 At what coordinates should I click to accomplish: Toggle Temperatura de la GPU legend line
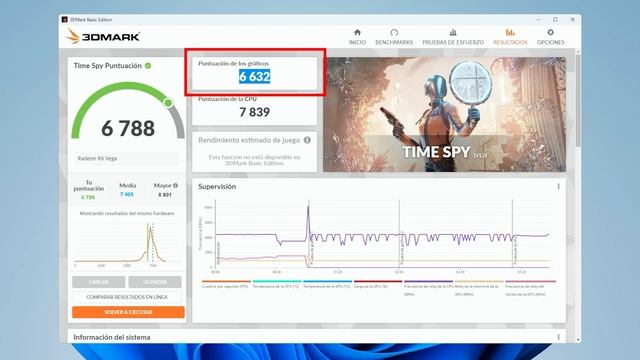click(x=327, y=284)
